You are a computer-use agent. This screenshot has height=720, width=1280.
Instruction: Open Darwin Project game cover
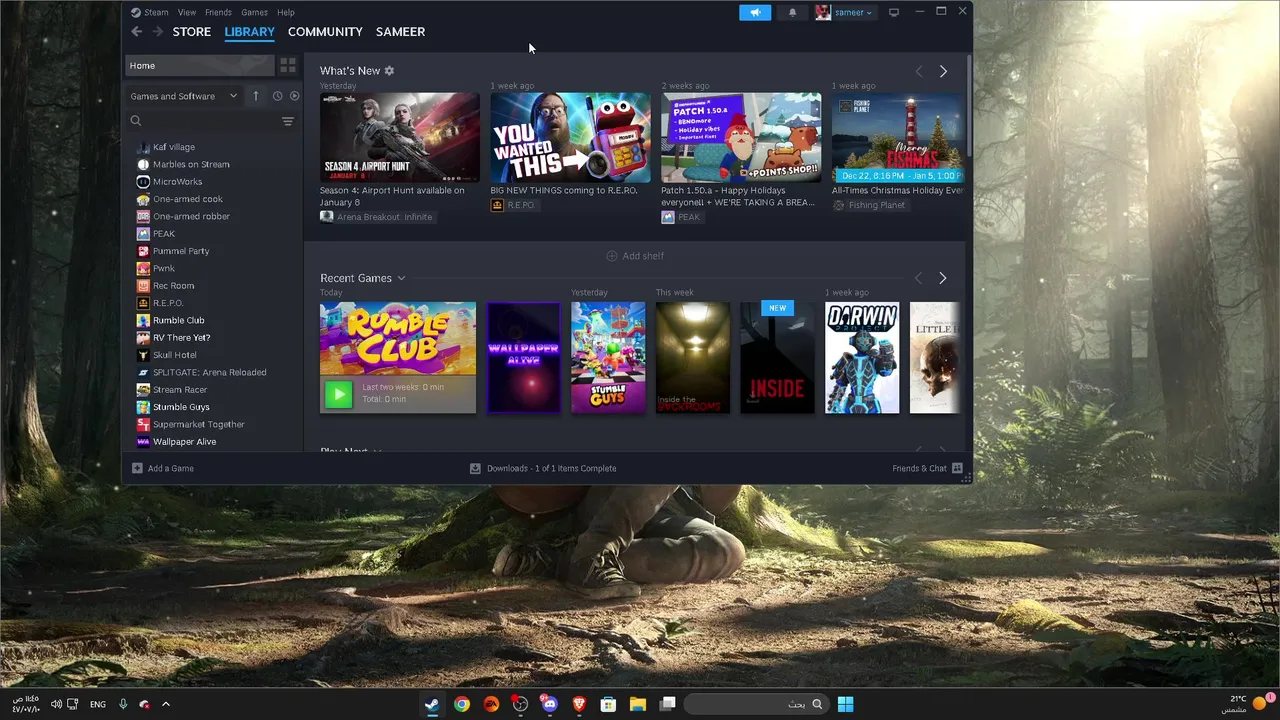point(862,357)
